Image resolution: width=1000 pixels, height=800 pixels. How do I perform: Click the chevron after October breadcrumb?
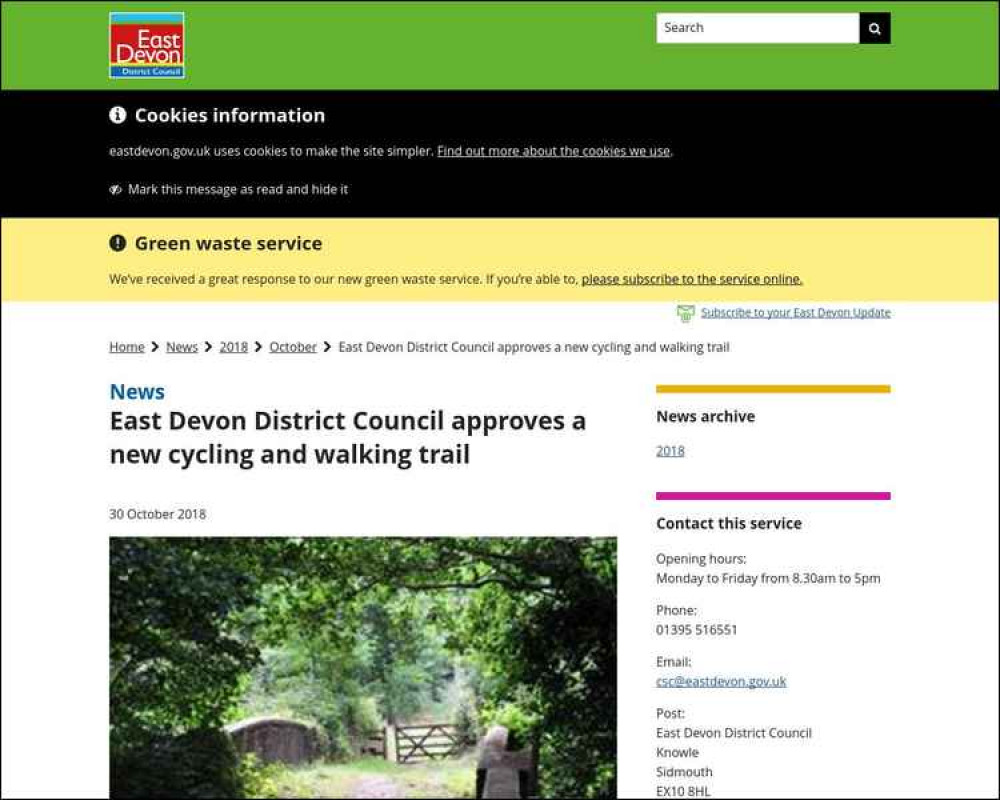pyautogui.click(x=327, y=347)
